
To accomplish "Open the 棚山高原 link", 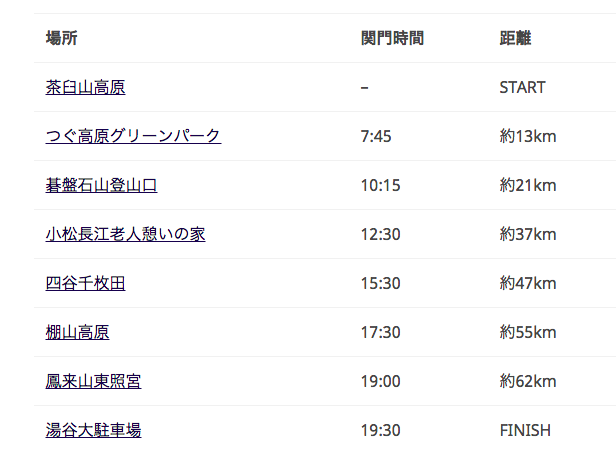I will pos(77,332).
